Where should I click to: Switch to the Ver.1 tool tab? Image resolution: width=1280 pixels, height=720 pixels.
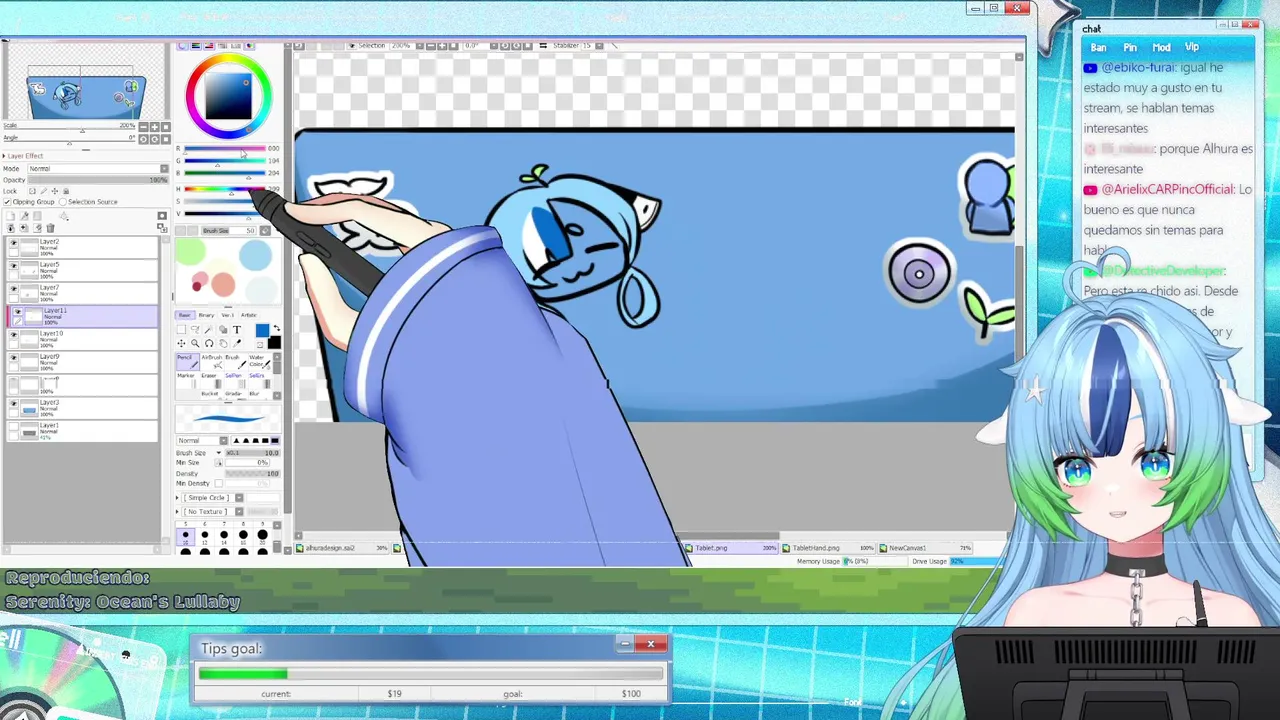(227, 315)
